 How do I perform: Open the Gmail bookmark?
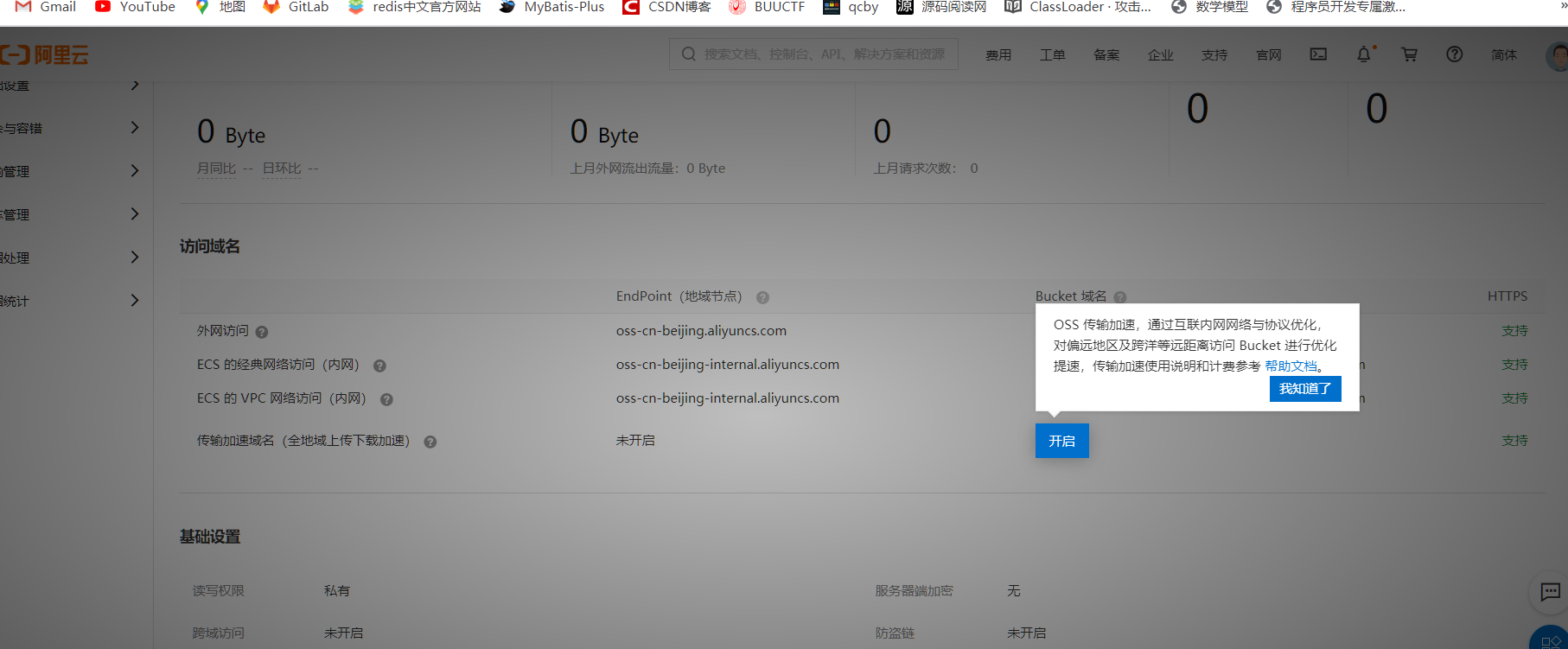pyautogui.click(x=47, y=7)
